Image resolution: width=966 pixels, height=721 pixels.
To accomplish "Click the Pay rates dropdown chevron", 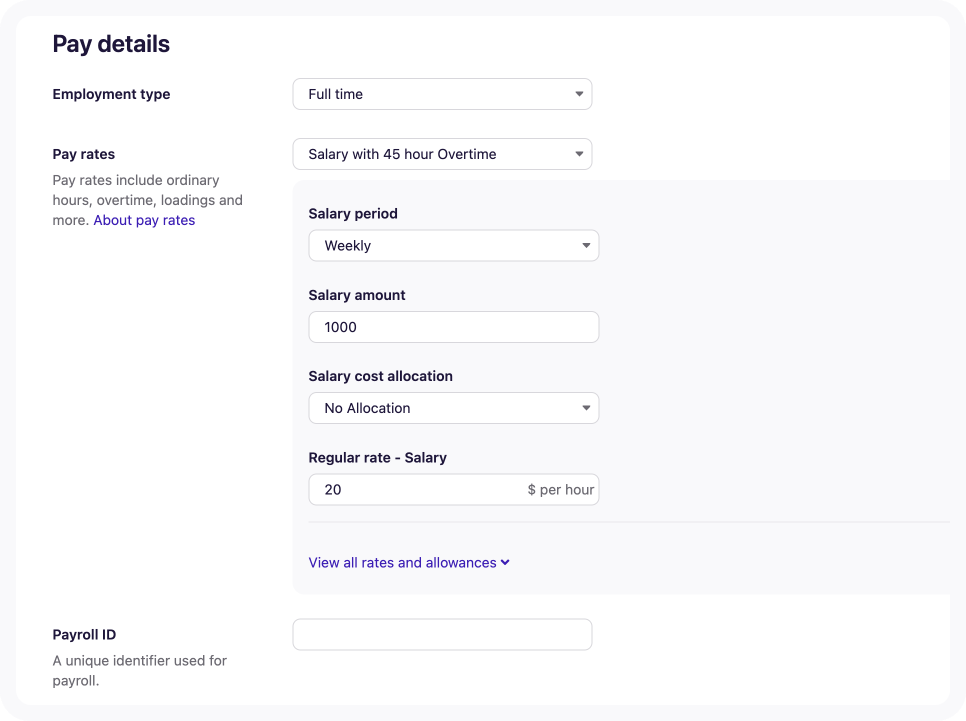I will (580, 154).
